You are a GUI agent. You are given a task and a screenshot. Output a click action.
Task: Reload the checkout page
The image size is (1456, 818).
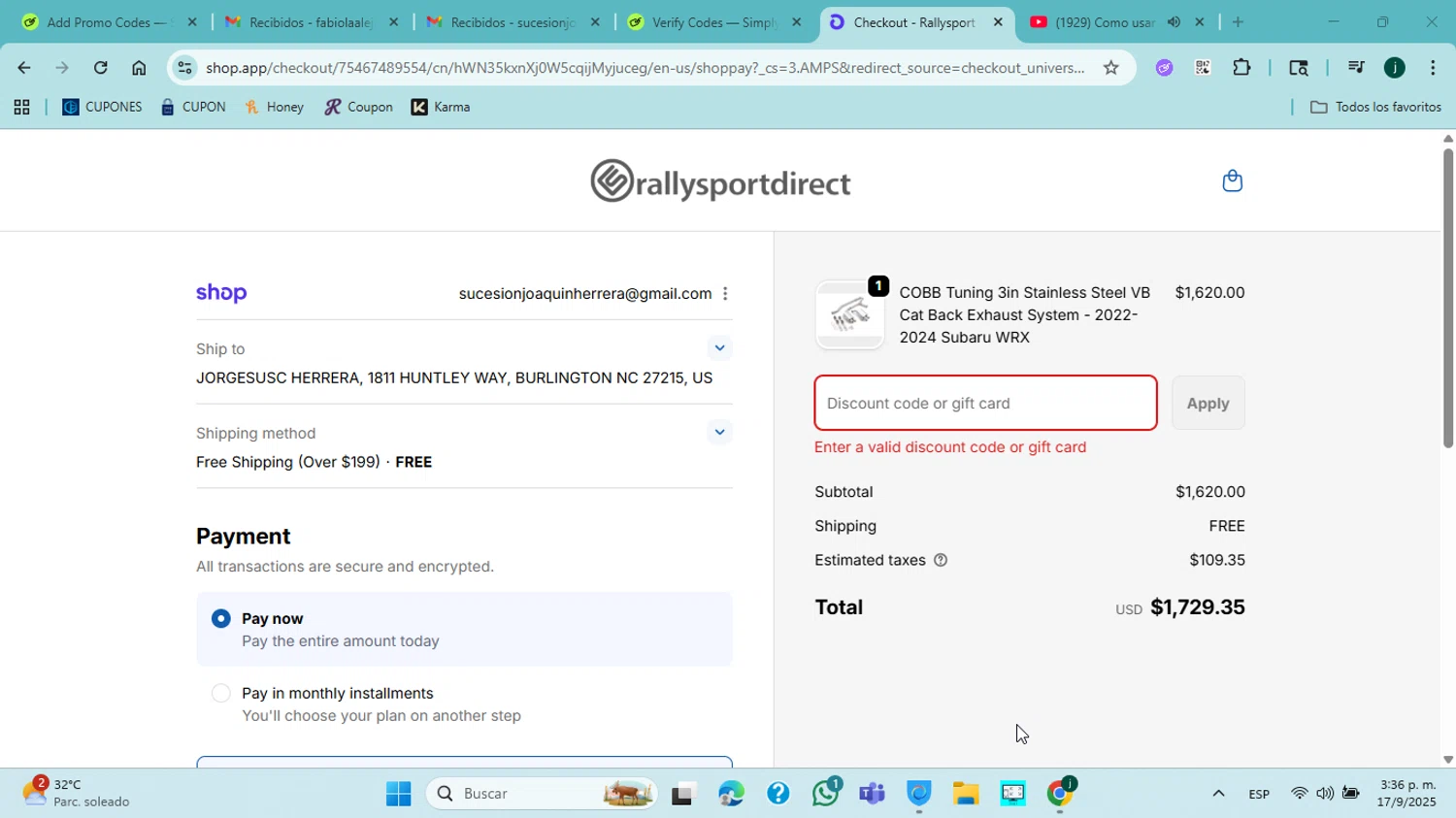[100, 68]
